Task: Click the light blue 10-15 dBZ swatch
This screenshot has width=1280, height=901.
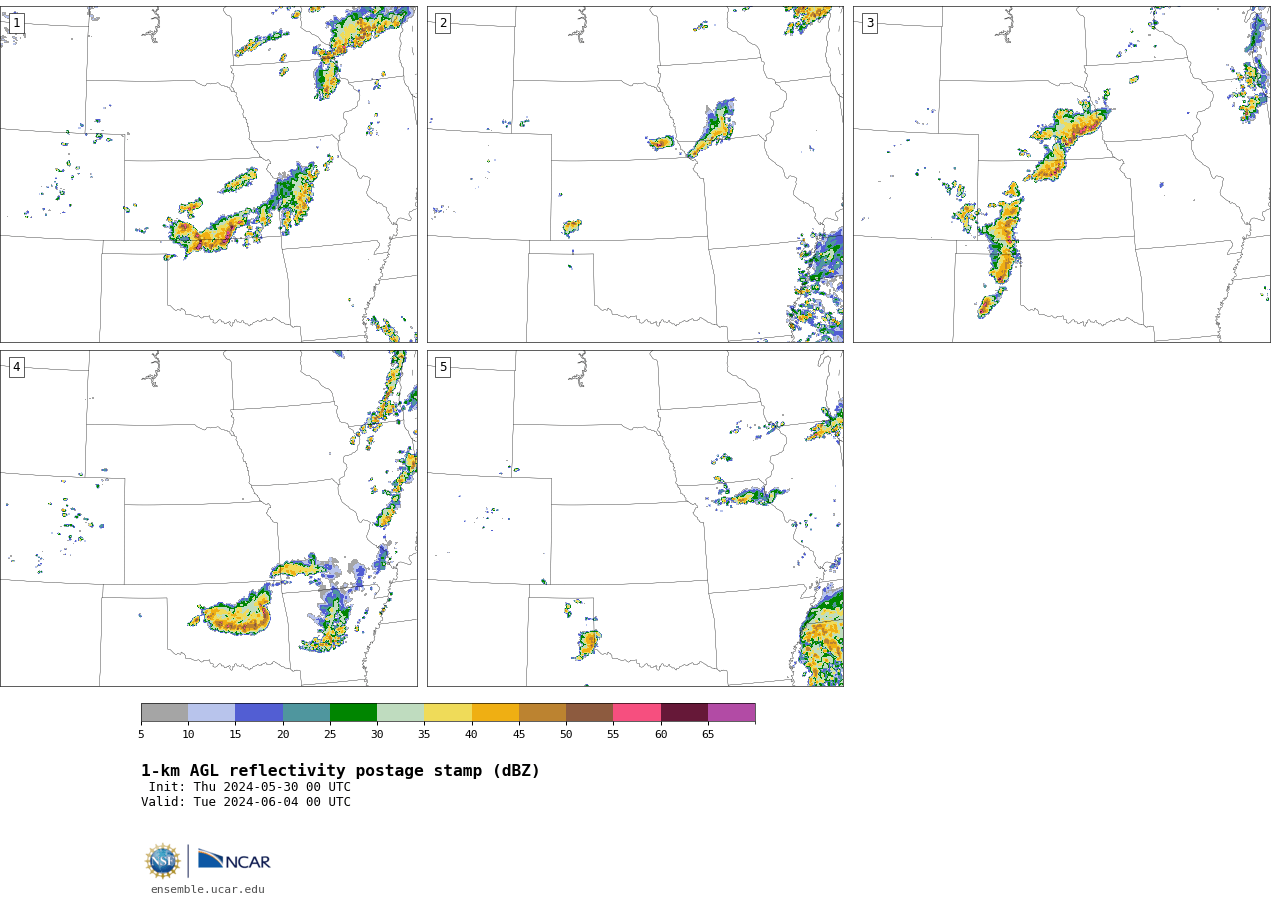Action: pyautogui.click(x=212, y=712)
